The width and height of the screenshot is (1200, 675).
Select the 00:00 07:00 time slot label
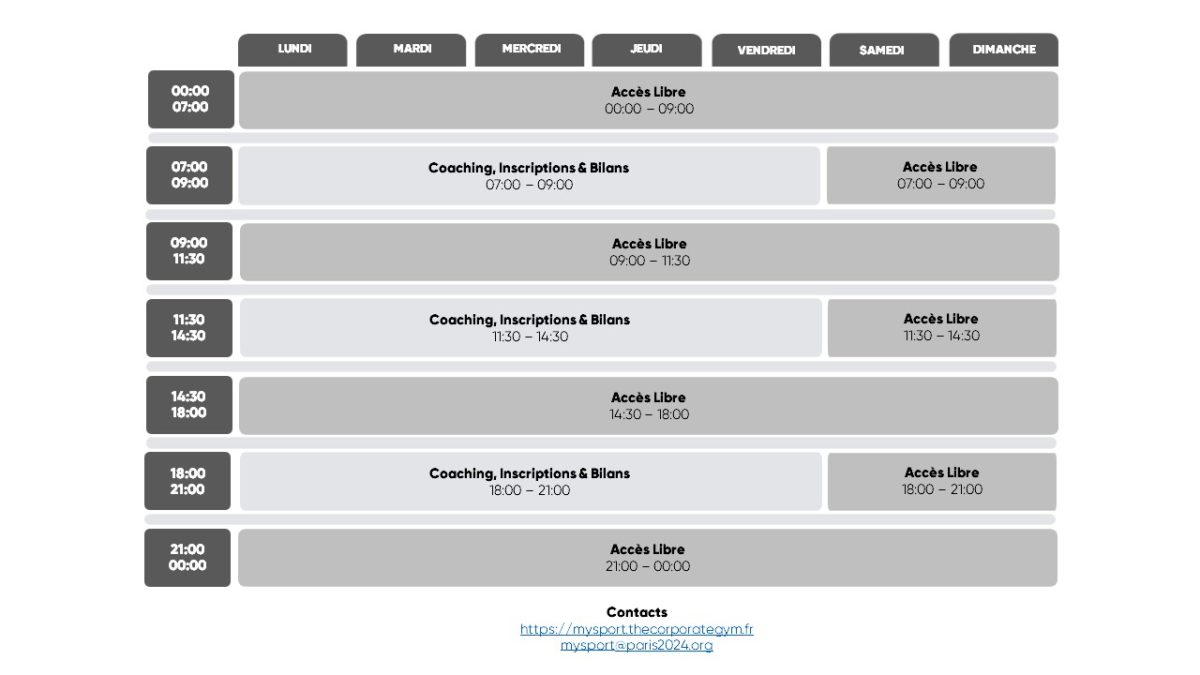point(190,99)
